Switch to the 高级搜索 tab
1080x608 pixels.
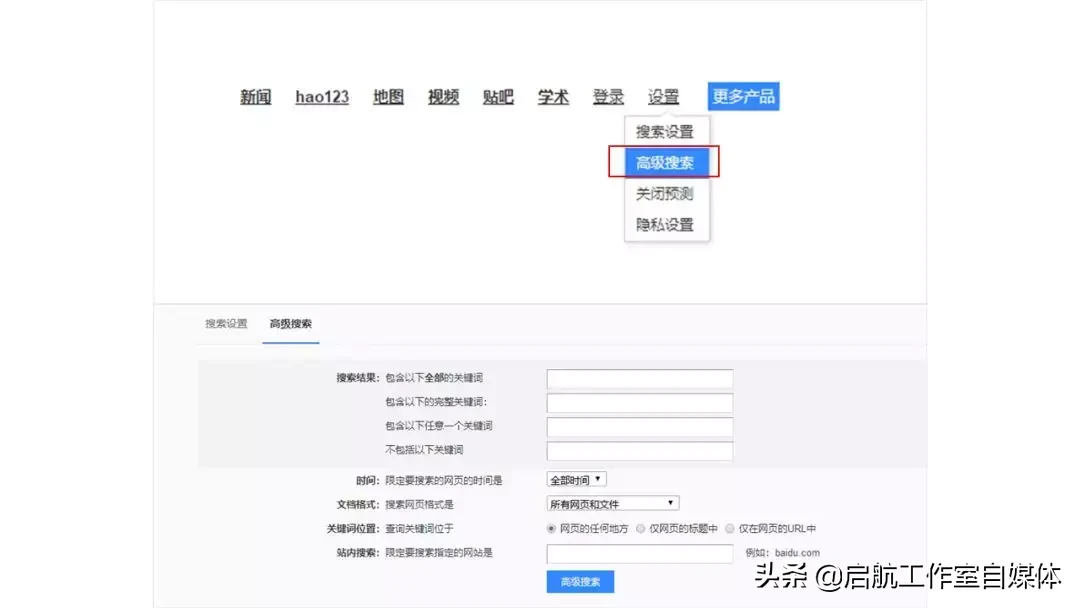click(x=290, y=324)
